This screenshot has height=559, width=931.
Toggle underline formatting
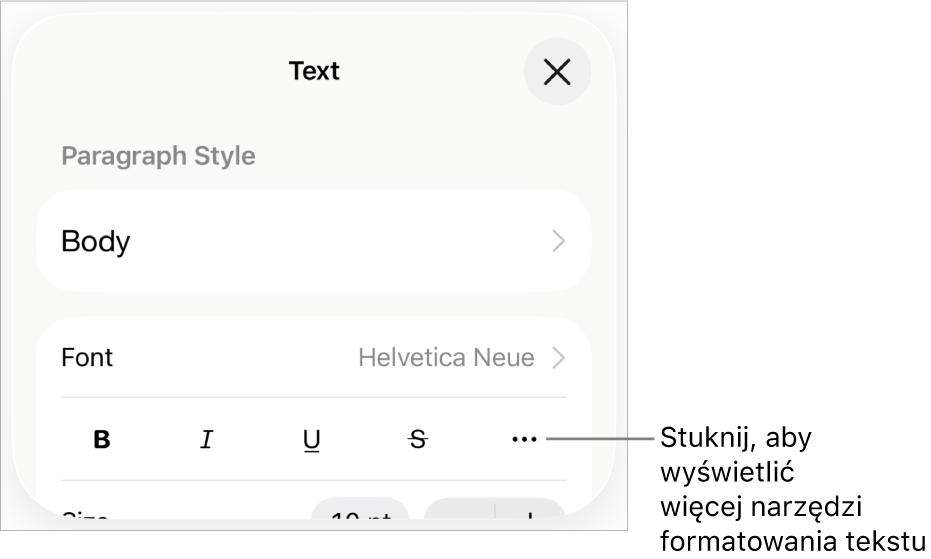coord(312,439)
